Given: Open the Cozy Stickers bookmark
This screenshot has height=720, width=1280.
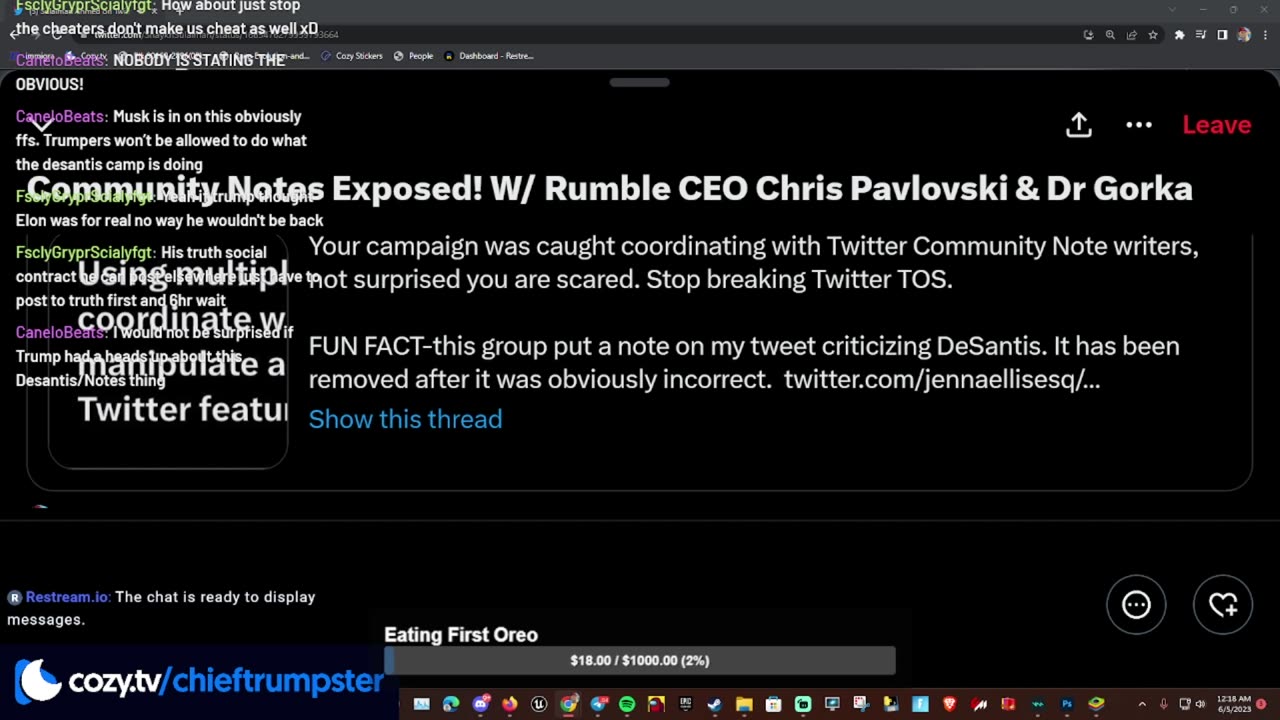Looking at the screenshot, I should coord(352,56).
